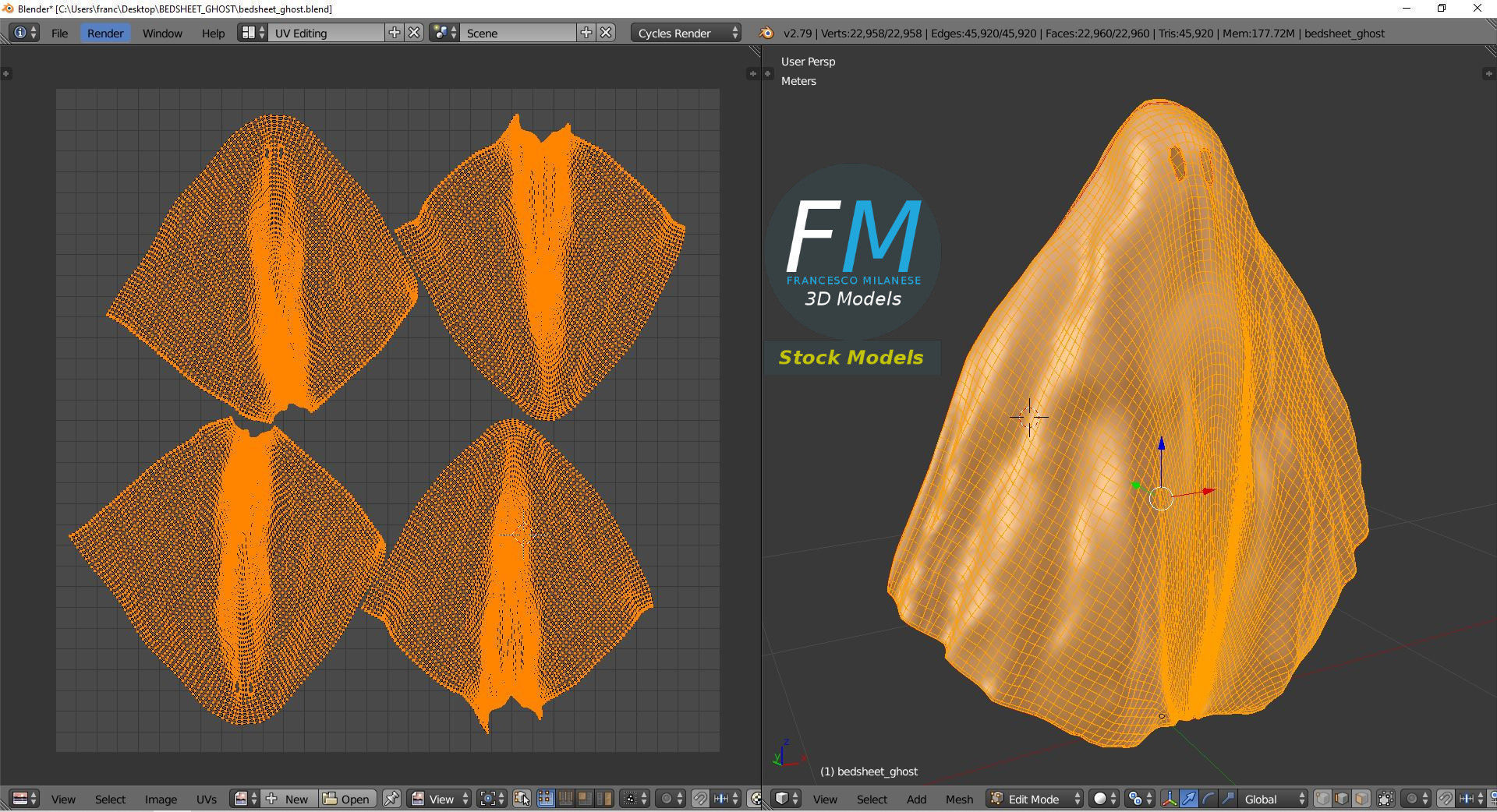Toggle limit selection to visible
The width and height of the screenshot is (1497, 812).
pos(1386,799)
